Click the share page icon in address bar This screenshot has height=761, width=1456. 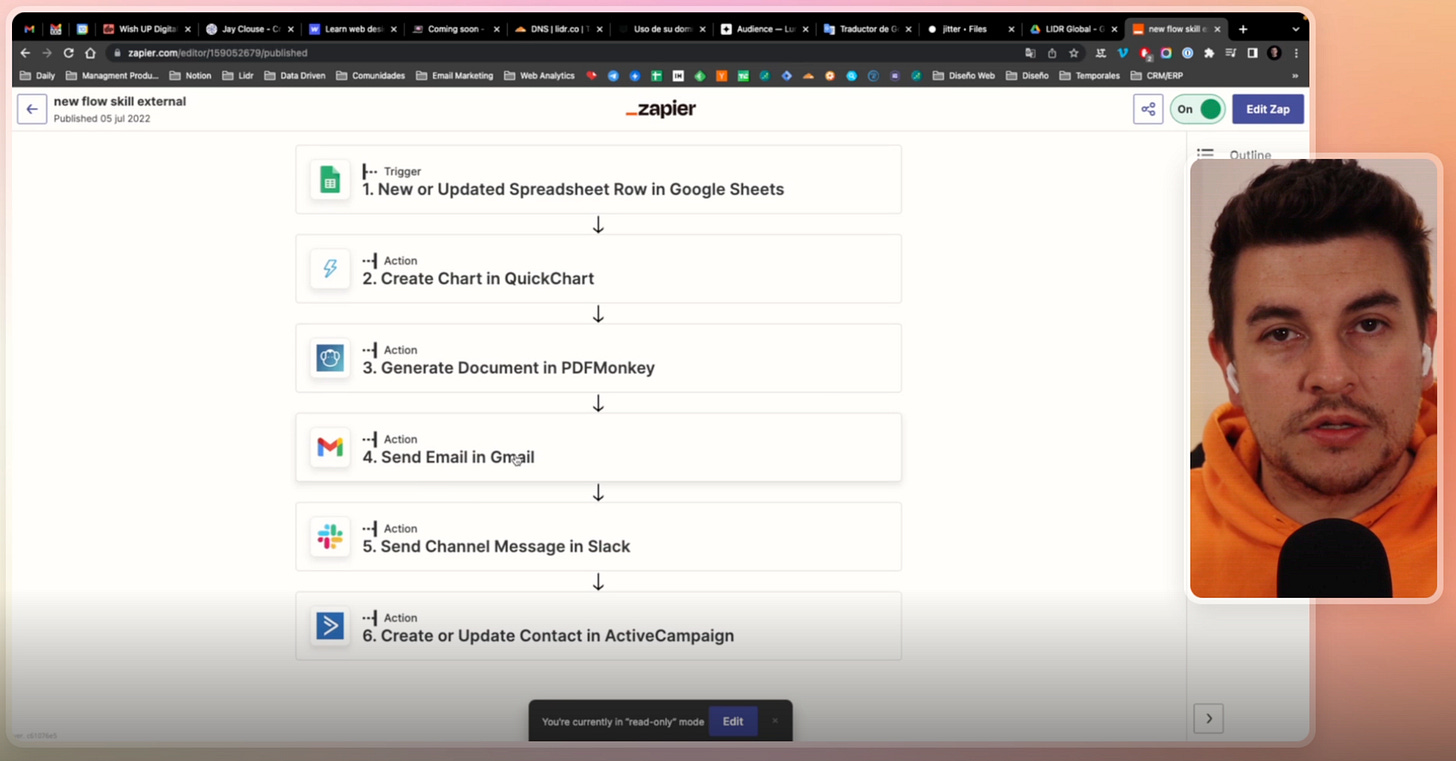point(1052,53)
